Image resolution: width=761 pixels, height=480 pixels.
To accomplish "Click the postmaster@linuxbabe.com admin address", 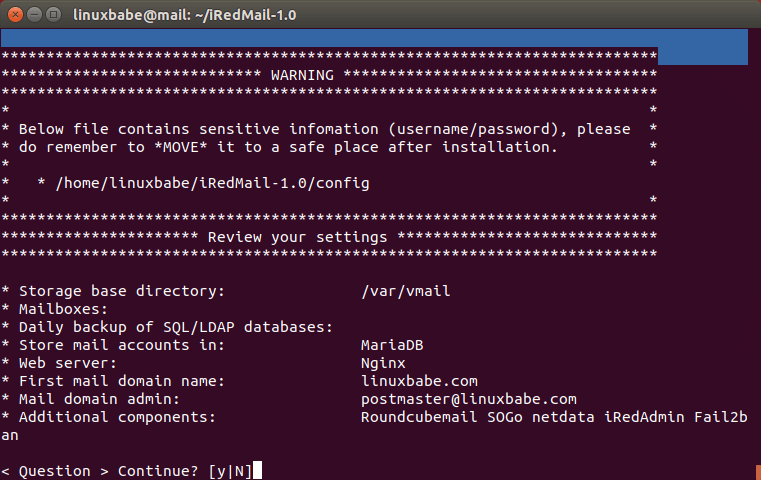I will click(x=468, y=399).
